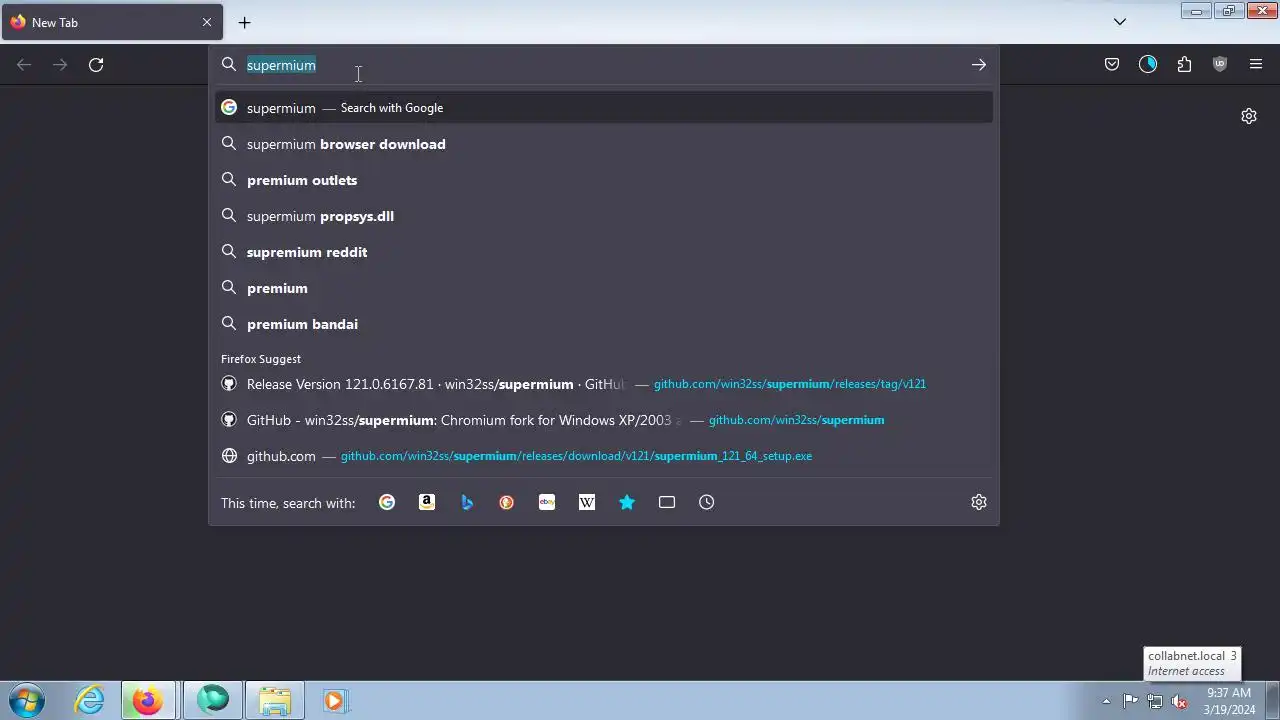Open the list all tabs dropdown
Viewport: 1280px width, 720px height.
pos(1120,22)
